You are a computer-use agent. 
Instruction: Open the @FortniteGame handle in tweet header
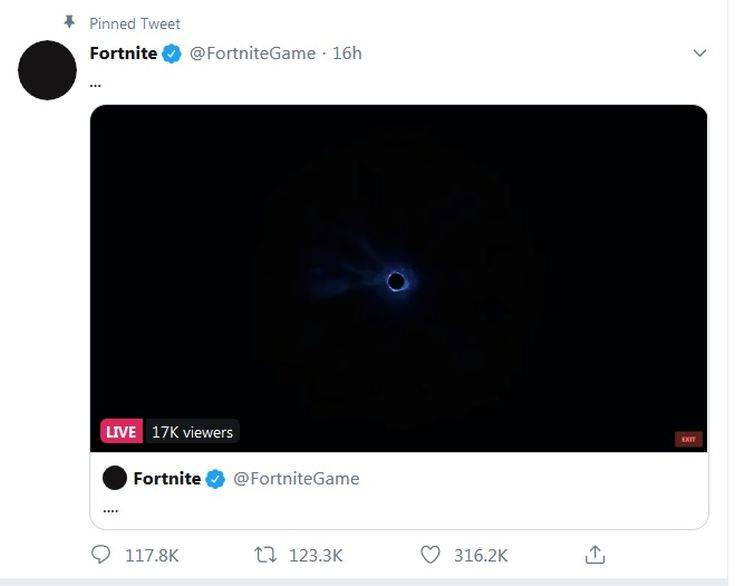[253, 53]
